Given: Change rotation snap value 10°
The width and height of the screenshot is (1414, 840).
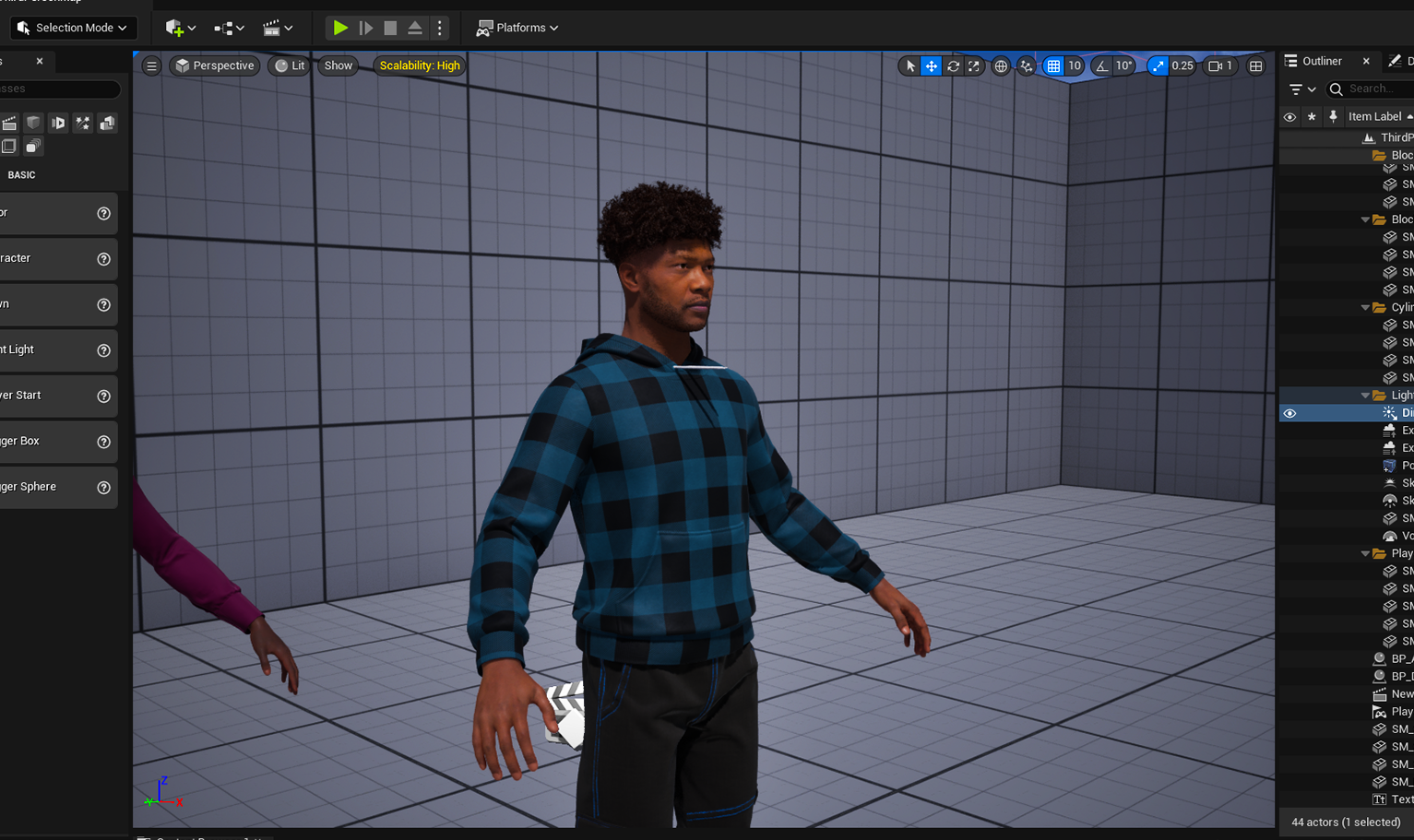Looking at the screenshot, I should (x=1124, y=65).
